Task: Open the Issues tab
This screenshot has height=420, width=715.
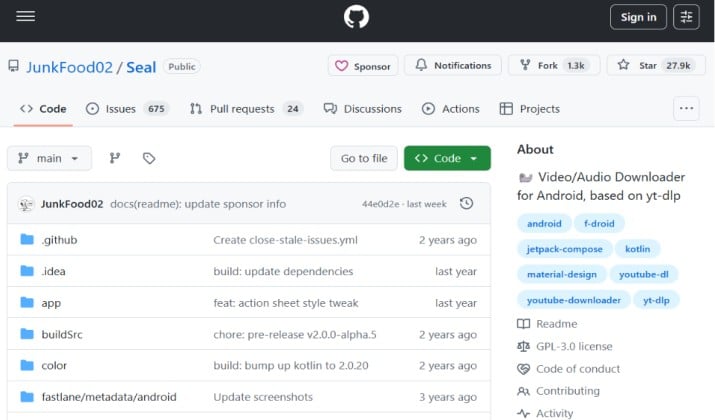Action: [127, 109]
